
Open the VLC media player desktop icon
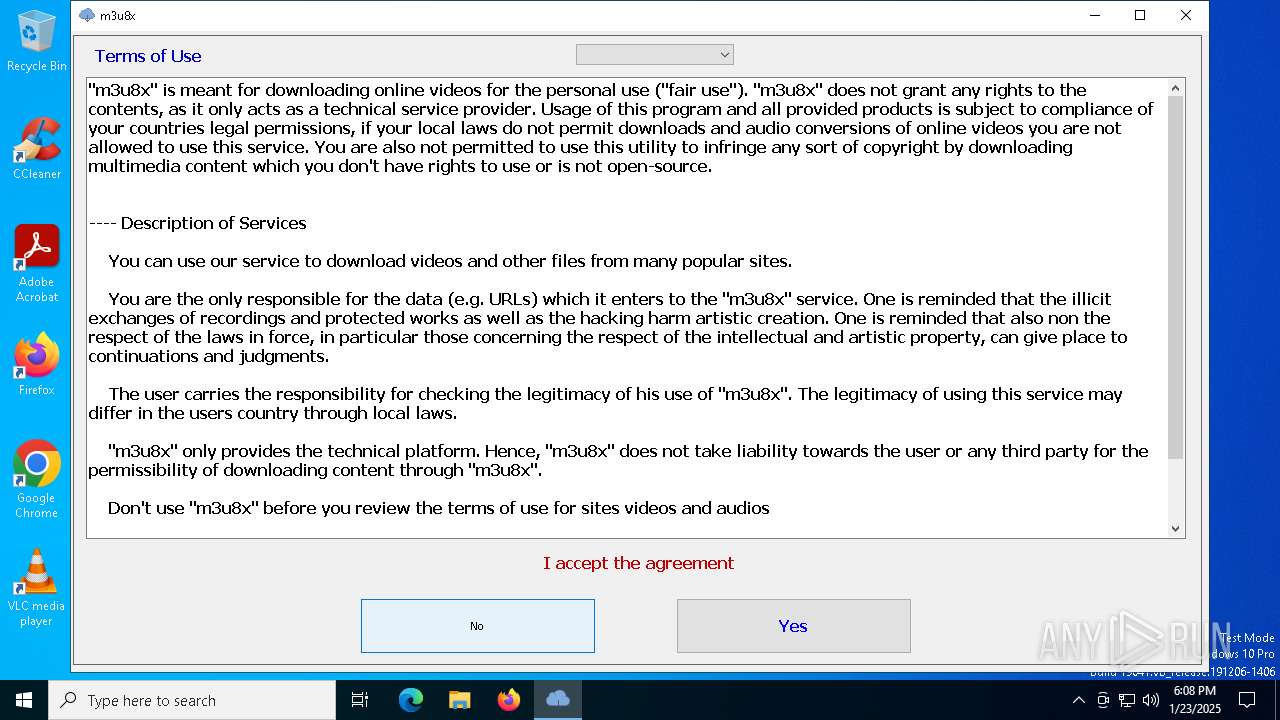point(37,588)
